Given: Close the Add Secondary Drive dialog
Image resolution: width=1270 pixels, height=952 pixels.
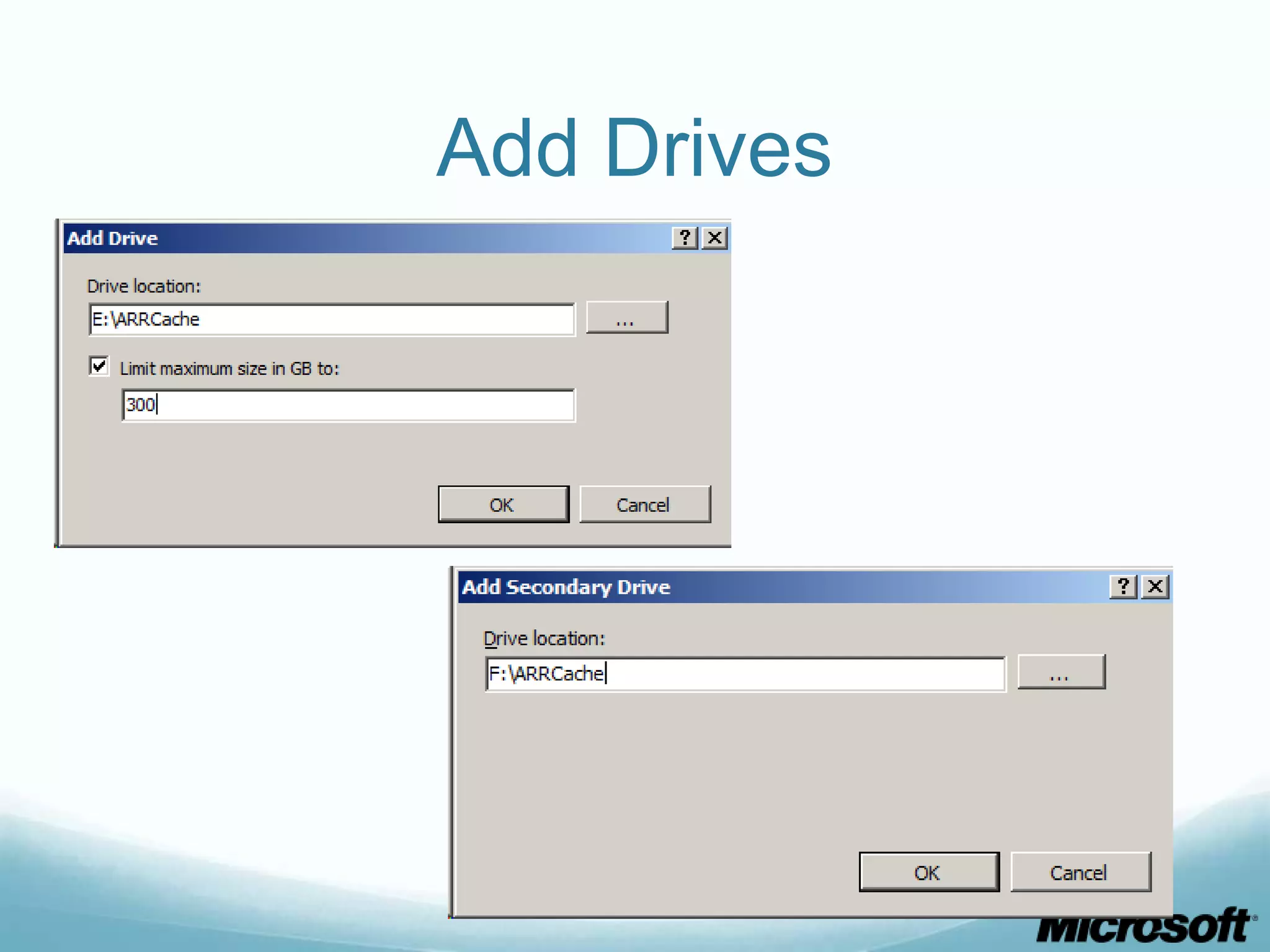Looking at the screenshot, I should pos(1155,586).
